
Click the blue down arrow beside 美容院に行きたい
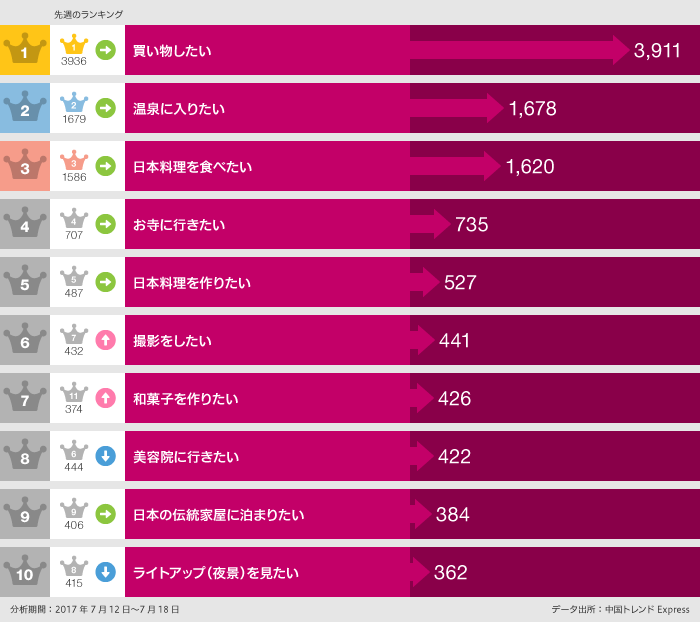pos(105,456)
